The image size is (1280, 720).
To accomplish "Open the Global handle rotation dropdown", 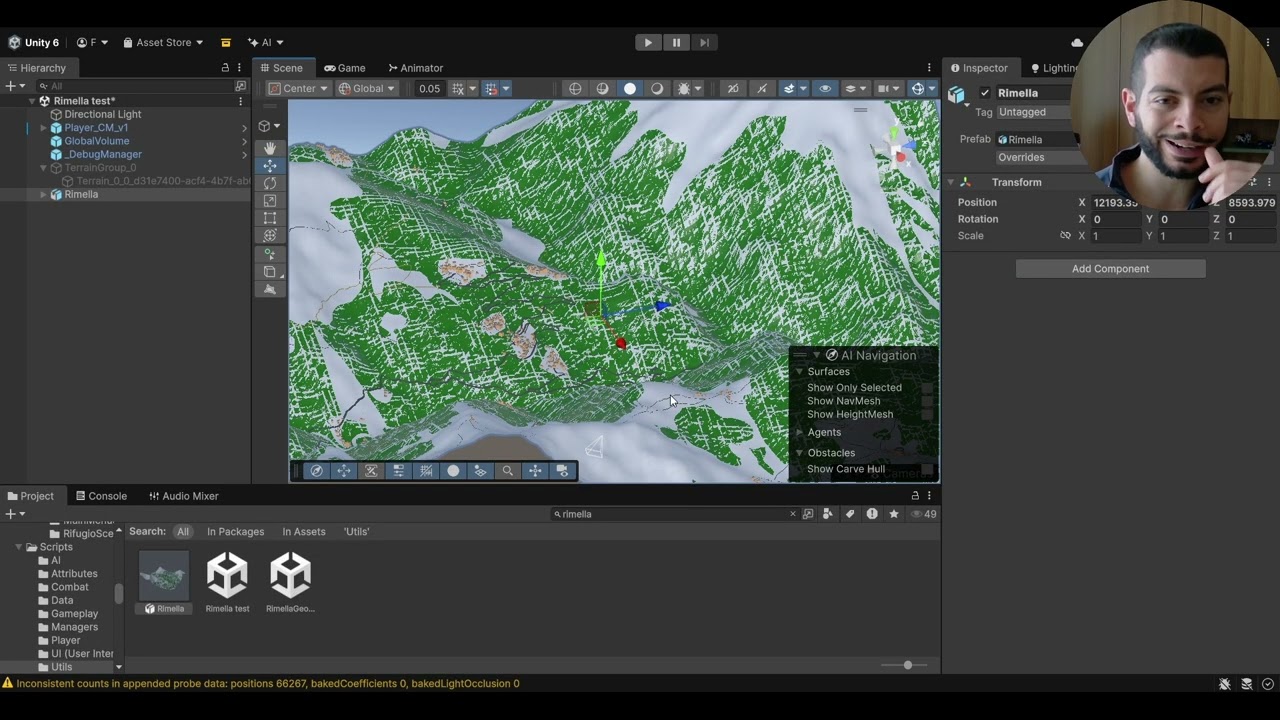I will (366, 89).
